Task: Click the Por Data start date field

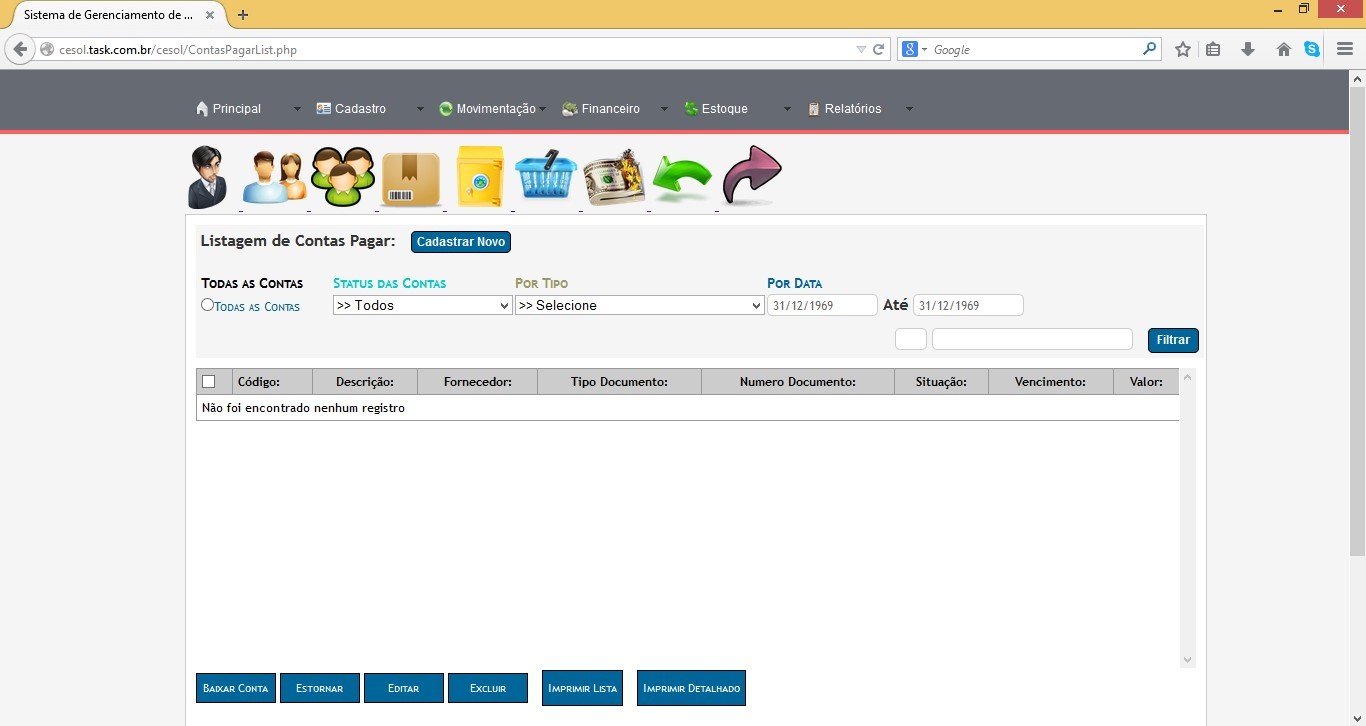Action: tap(822, 306)
